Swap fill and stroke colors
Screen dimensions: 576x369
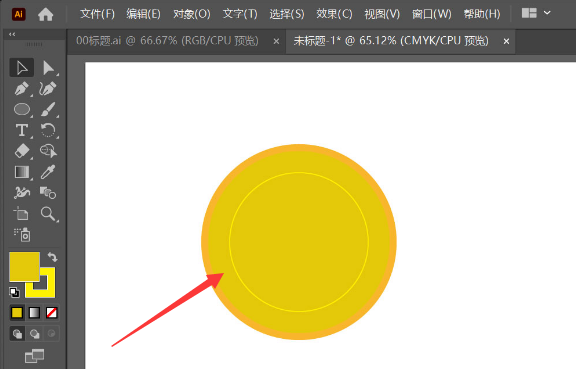coord(53,257)
